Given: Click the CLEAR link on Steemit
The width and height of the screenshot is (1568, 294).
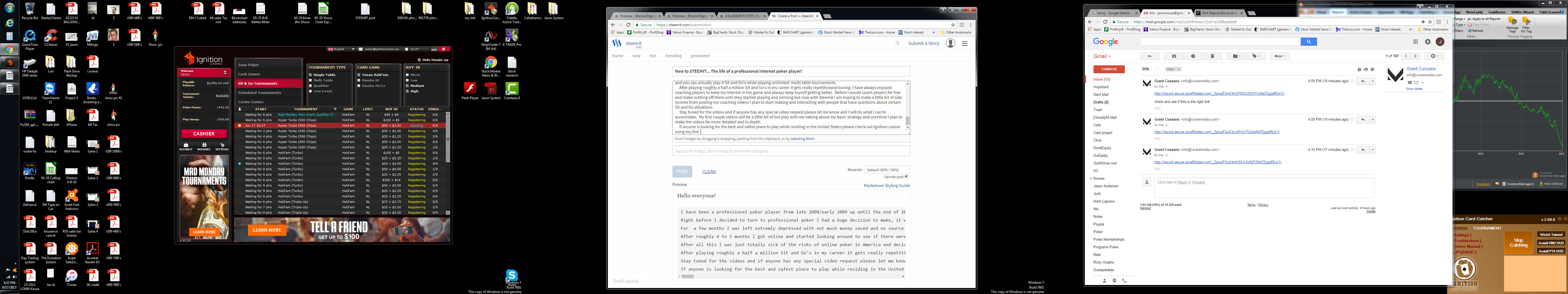Looking at the screenshot, I should click(709, 172).
